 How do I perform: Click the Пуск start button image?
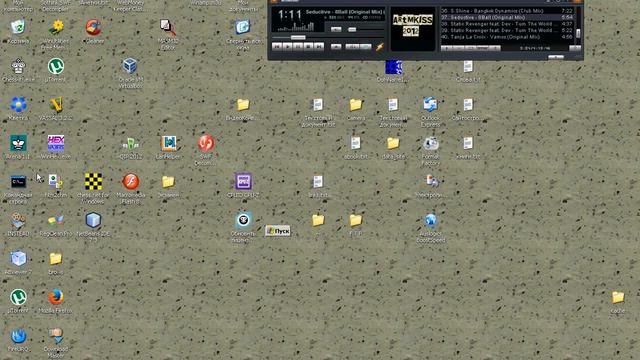278,231
